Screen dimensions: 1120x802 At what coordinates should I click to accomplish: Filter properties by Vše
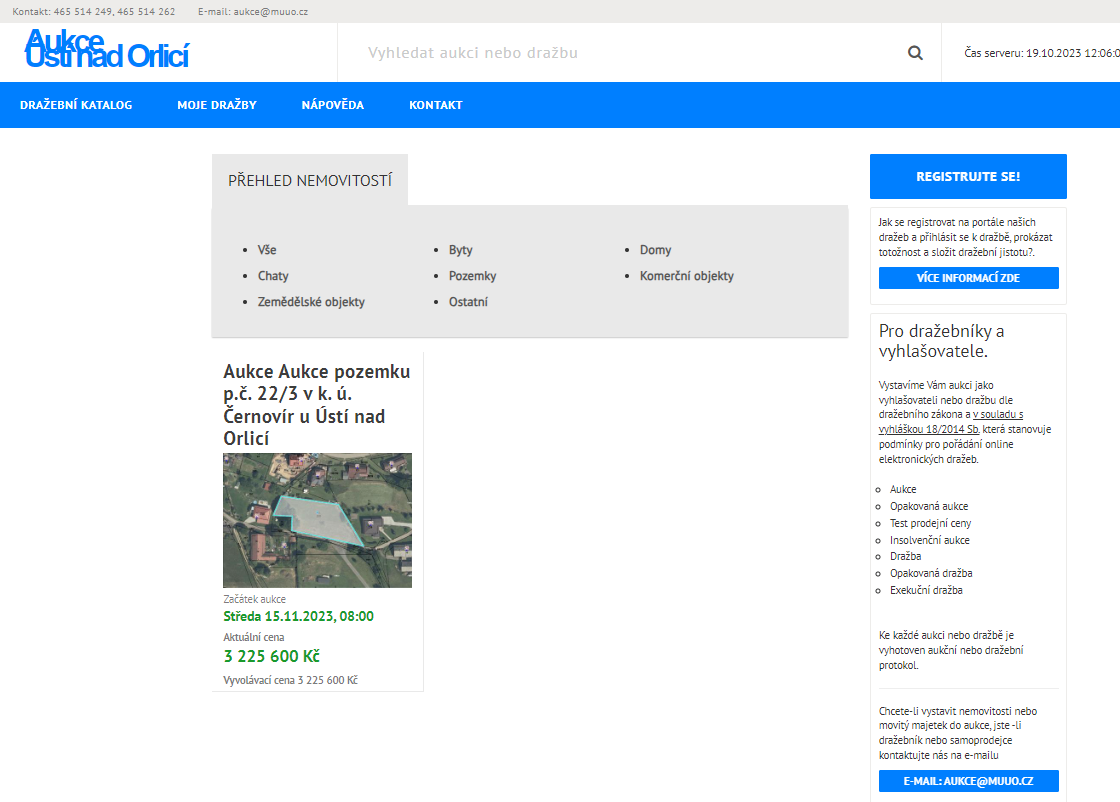(x=267, y=250)
